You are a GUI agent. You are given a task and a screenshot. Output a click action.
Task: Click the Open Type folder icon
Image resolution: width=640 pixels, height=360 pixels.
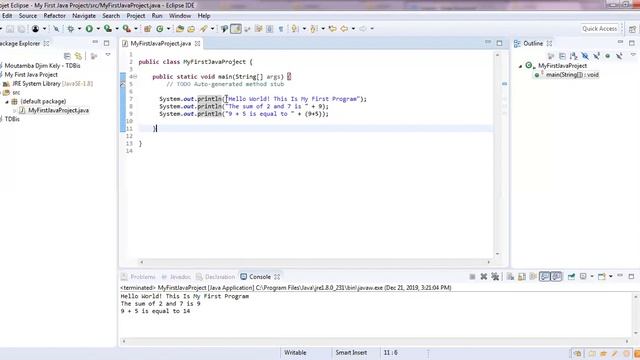pos(180,29)
